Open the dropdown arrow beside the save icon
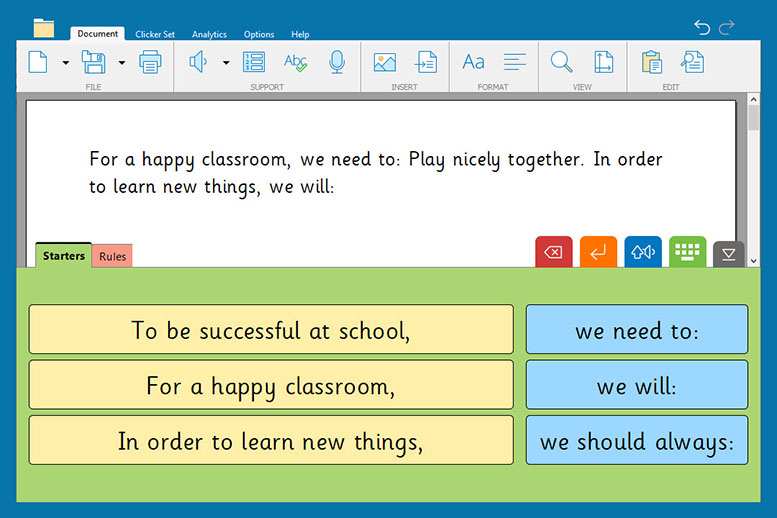The width and height of the screenshot is (777, 518). (x=122, y=63)
